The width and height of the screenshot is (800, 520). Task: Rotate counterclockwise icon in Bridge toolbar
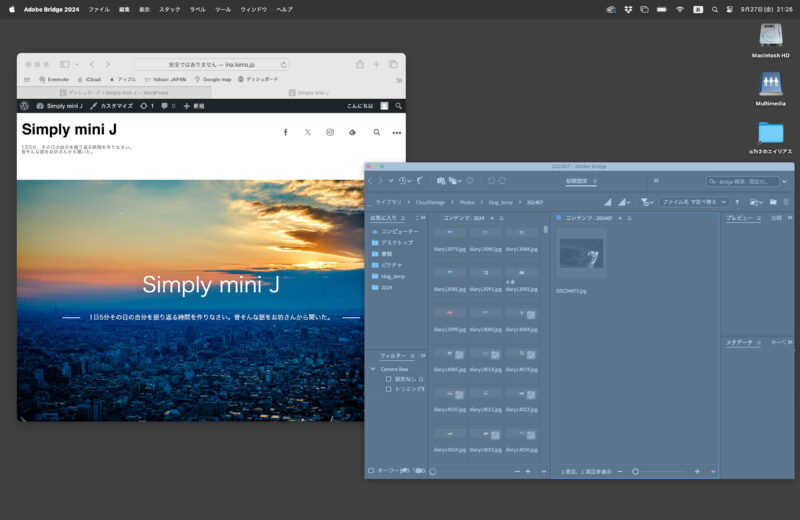click(x=491, y=181)
